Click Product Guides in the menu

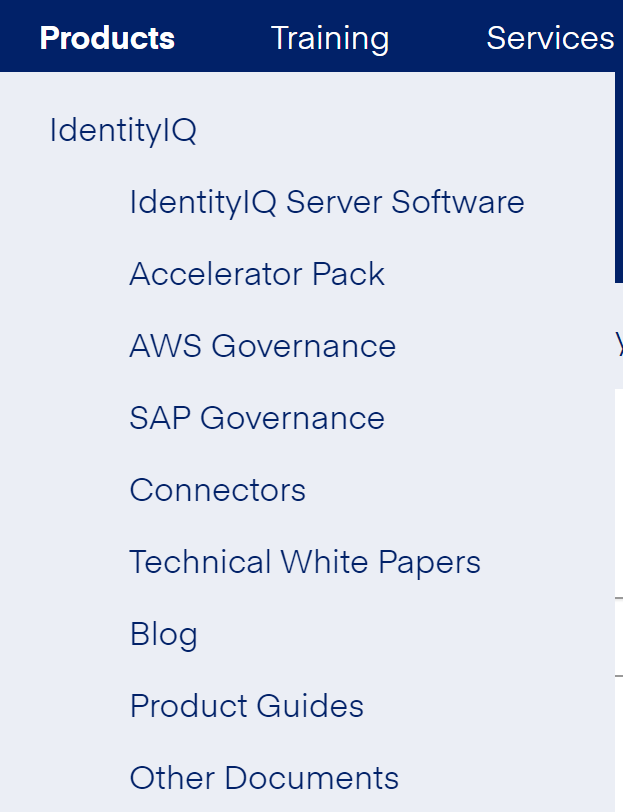point(246,705)
